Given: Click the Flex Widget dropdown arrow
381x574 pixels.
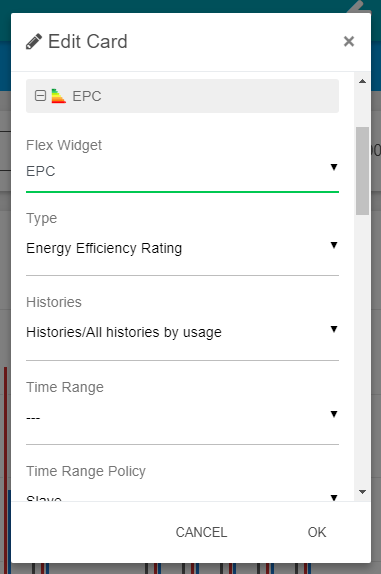Looking at the screenshot, I should (334, 167).
